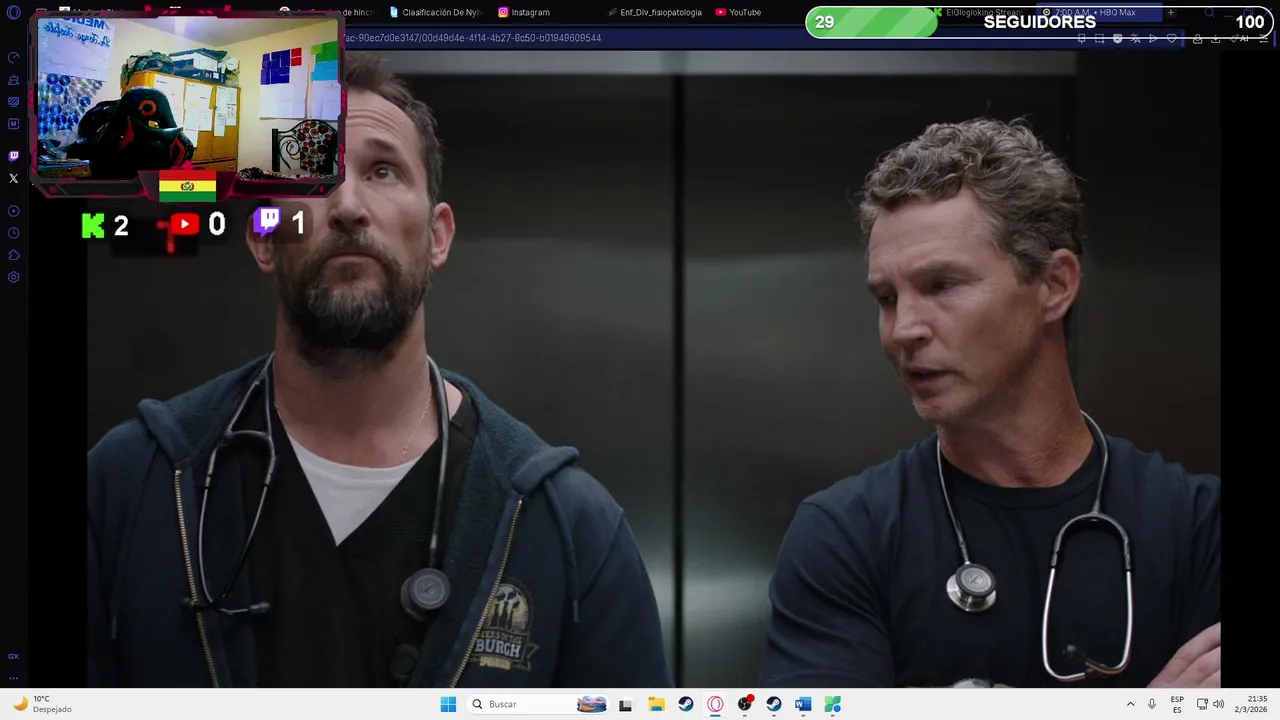Open History clock icon in sidebar
1280x720 pixels.
[13, 233]
